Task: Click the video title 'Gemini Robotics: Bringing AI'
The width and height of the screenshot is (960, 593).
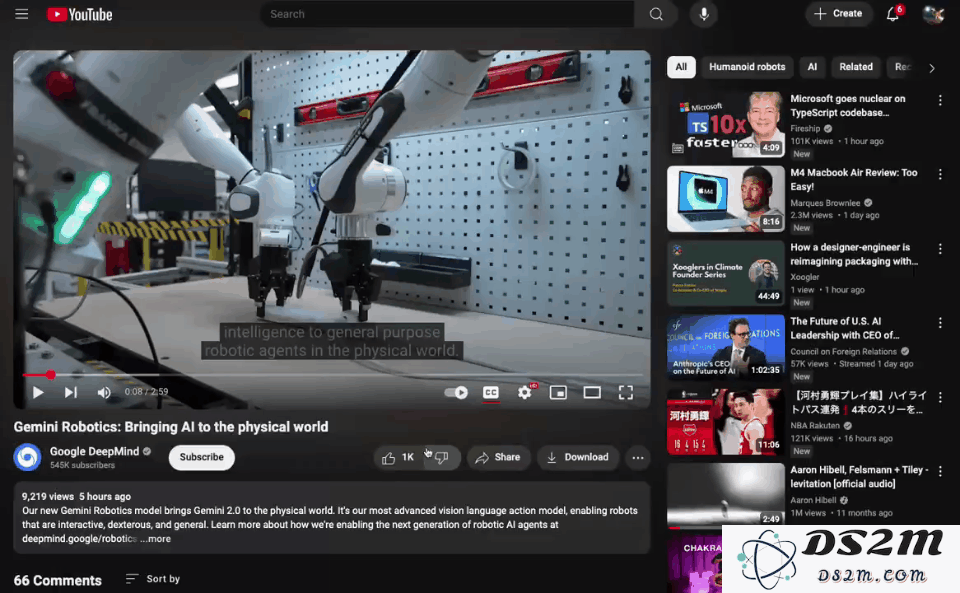Action: (x=171, y=427)
